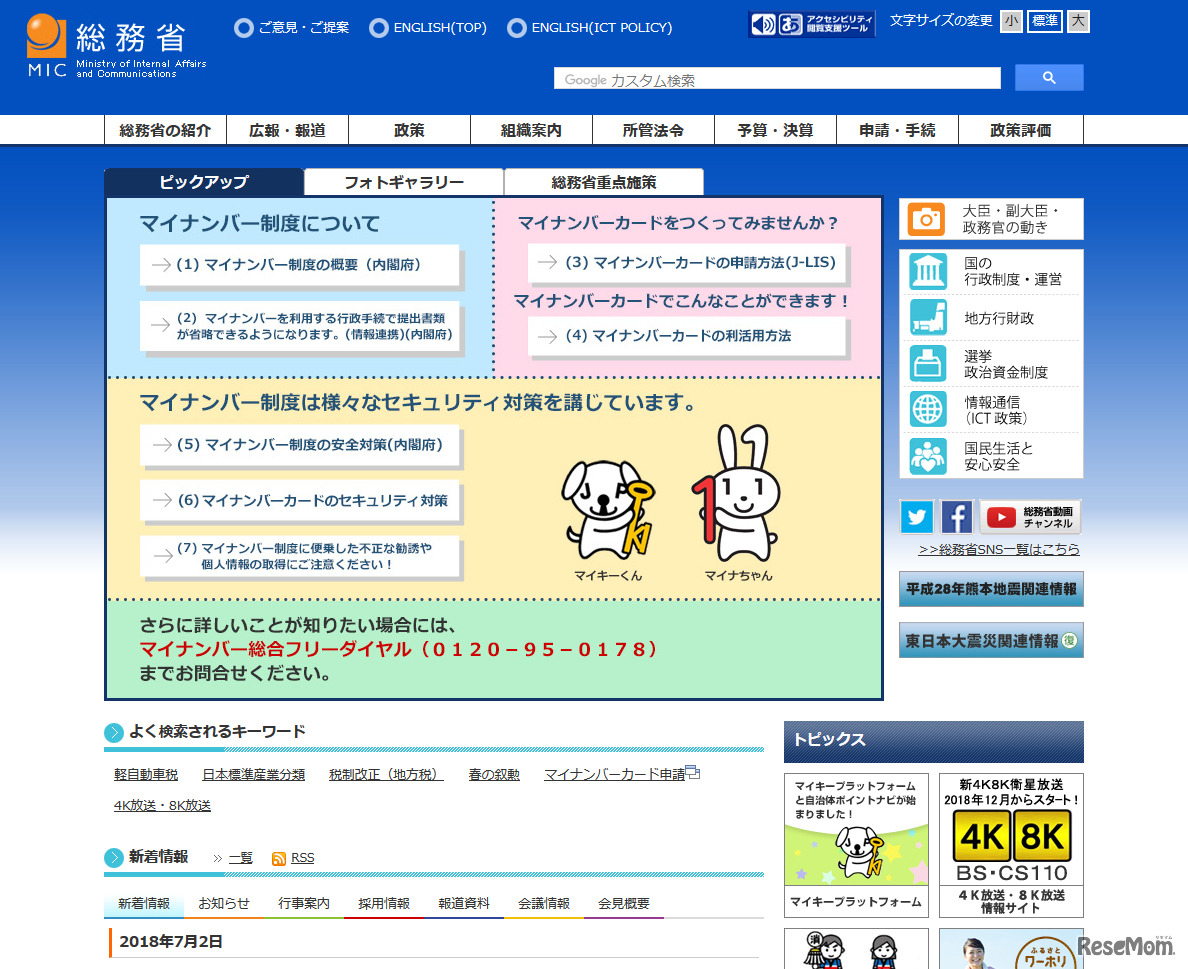The image size is (1188, 969).
Task: Open the ministry's Twitter page
Action: 916,516
